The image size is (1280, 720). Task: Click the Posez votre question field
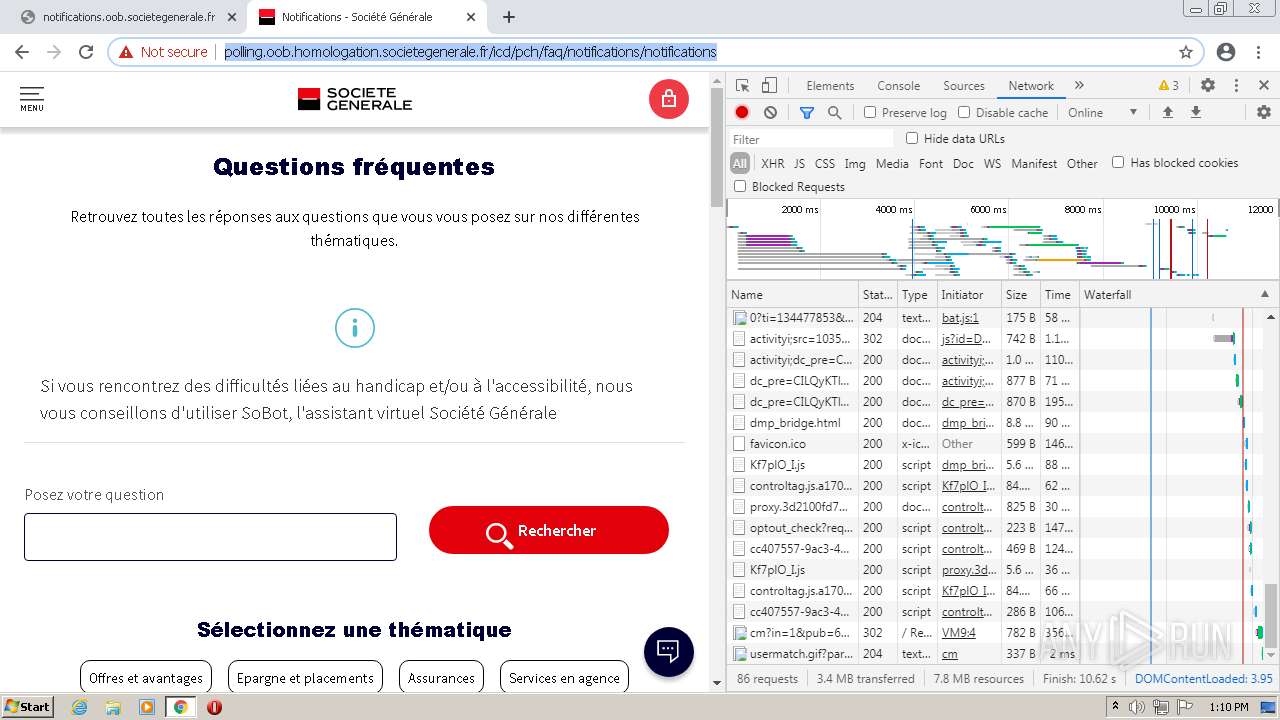(x=210, y=537)
